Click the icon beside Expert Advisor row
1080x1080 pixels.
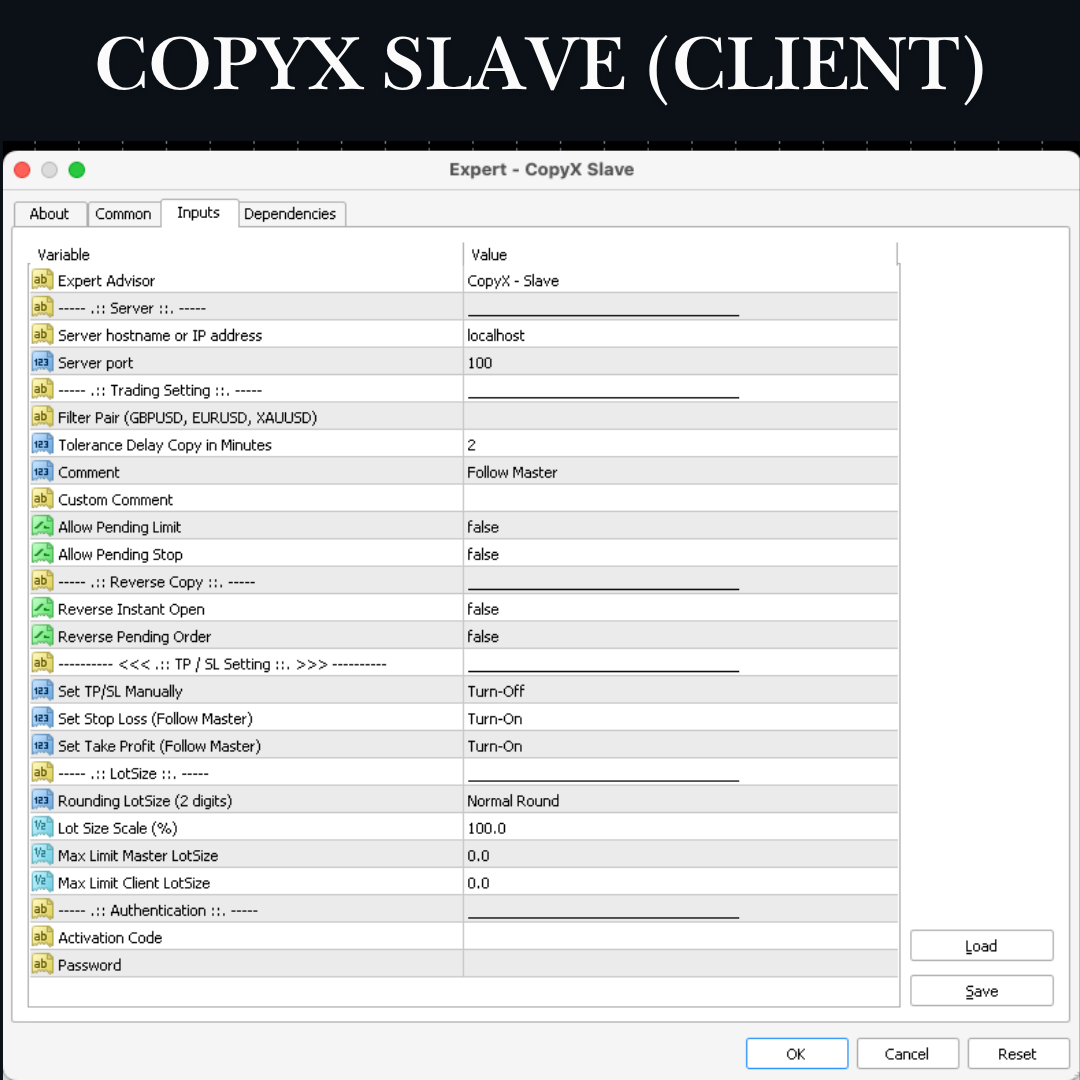click(x=42, y=281)
